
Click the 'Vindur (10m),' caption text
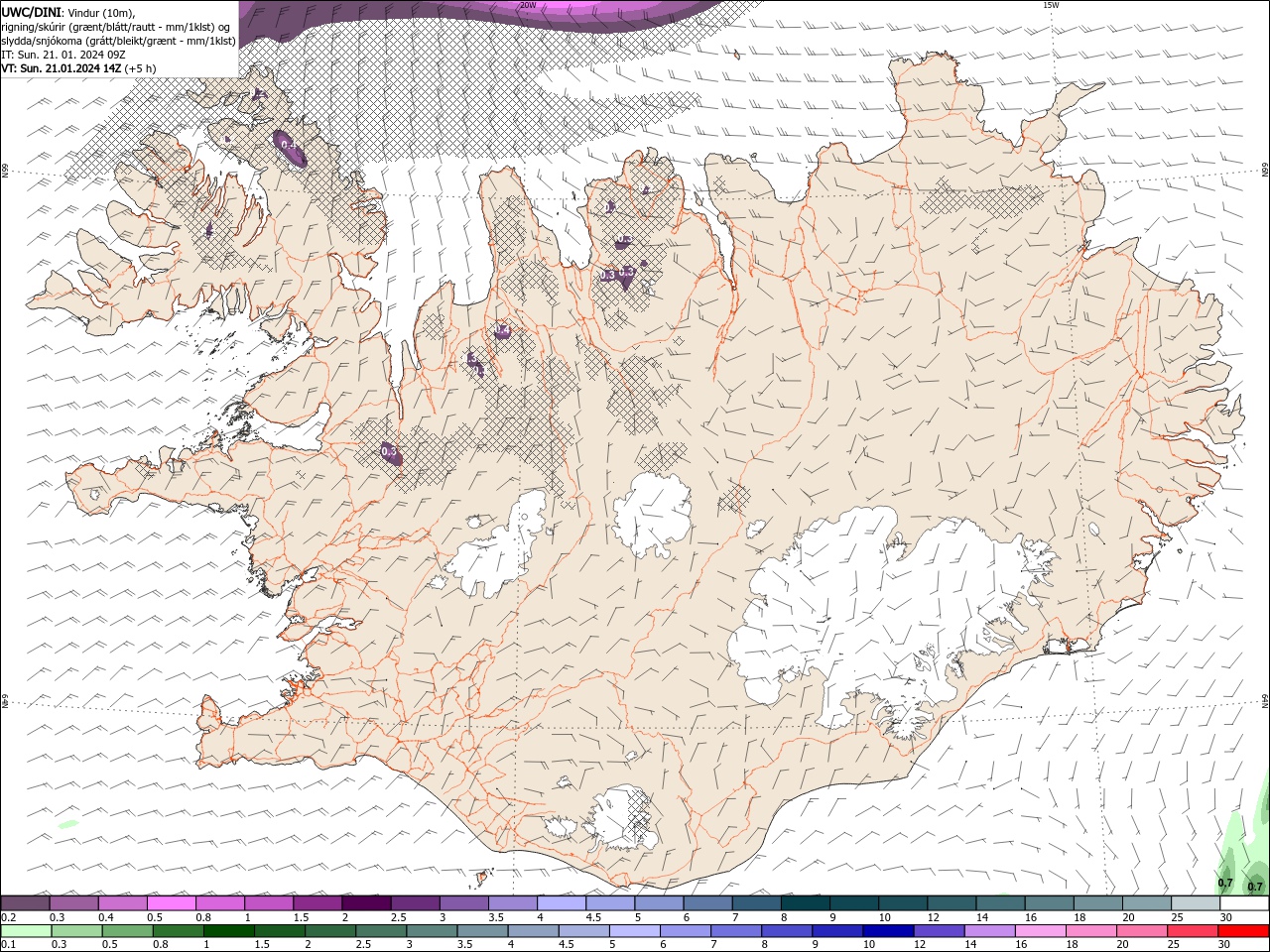click(101, 12)
